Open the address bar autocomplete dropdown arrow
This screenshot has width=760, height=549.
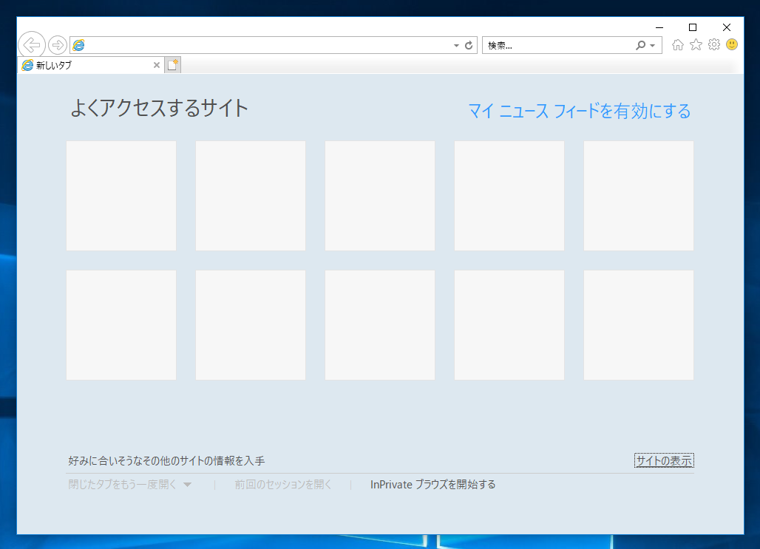456,45
